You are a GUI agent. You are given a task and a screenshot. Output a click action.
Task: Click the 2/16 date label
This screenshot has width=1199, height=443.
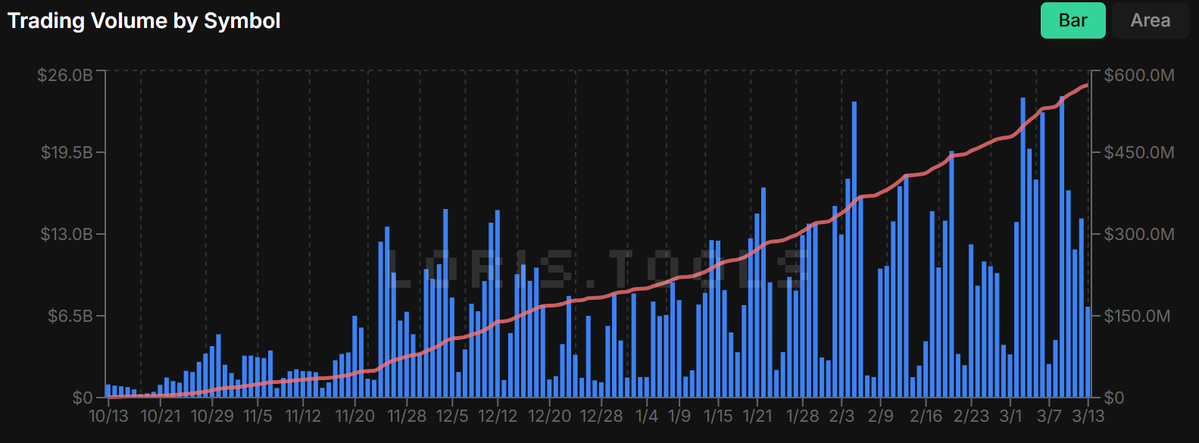click(926, 418)
